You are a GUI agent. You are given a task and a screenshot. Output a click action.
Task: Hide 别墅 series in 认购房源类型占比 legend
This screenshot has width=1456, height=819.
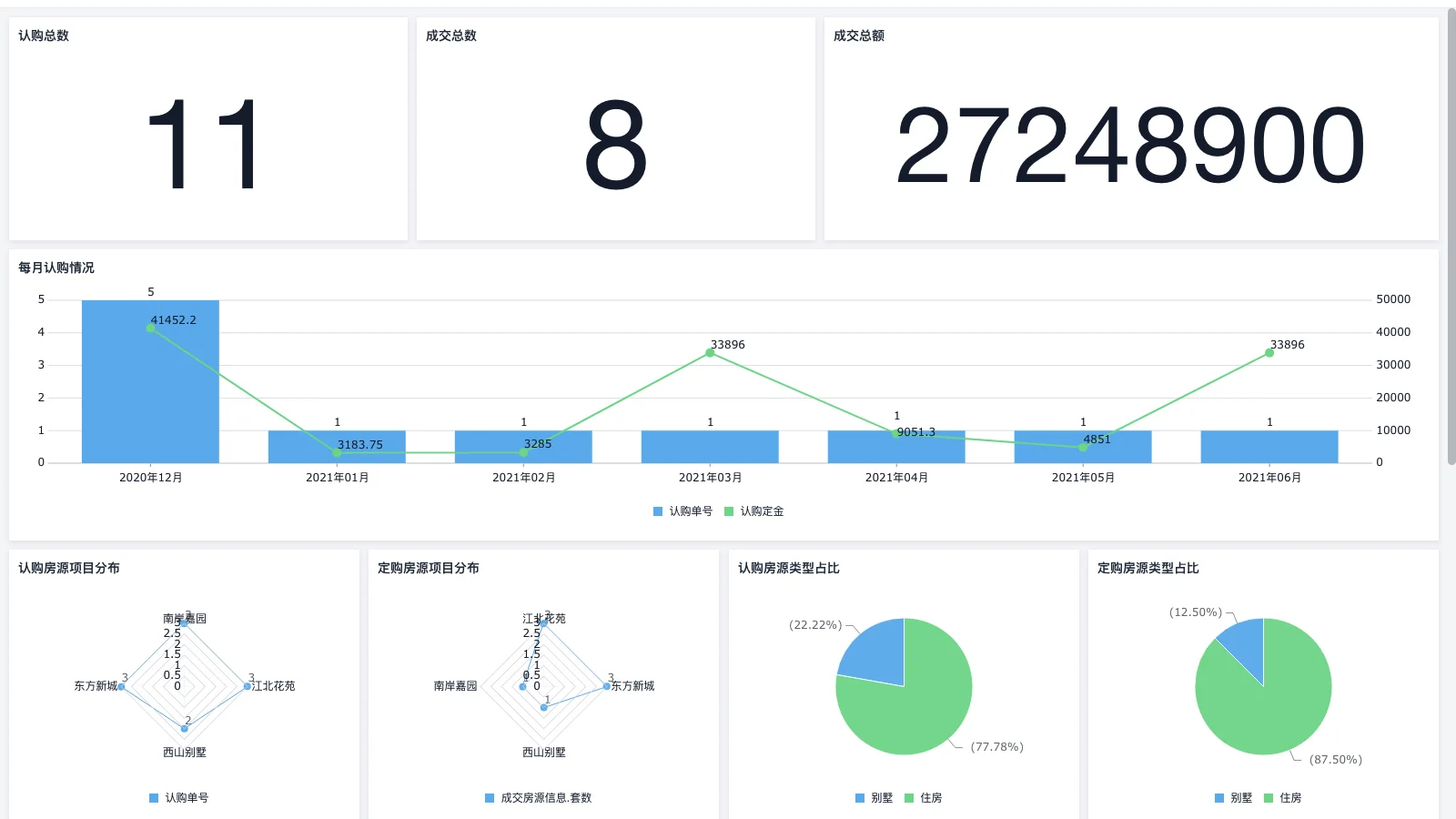[874, 798]
